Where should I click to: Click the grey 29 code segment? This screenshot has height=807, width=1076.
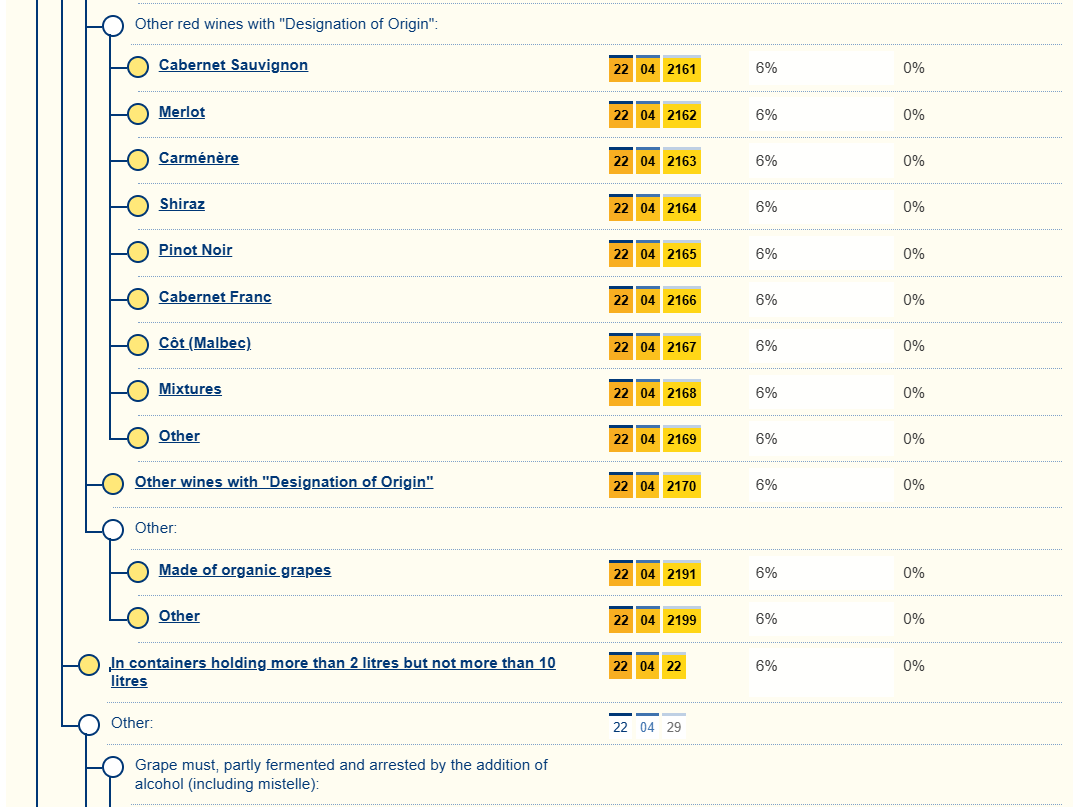(x=674, y=727)
